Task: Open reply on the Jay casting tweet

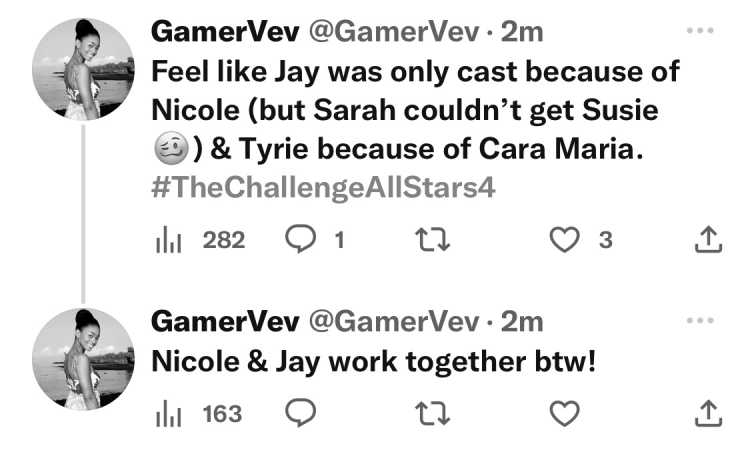Action: click(x=300, y=239)
